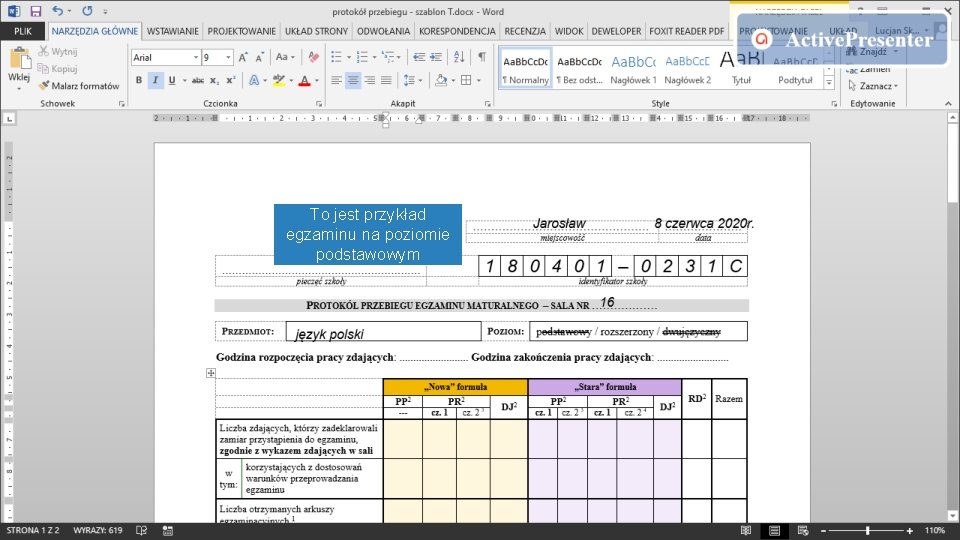
Task: Activate the Malarz formatów format painter
Action: click(x=78, y=86)
